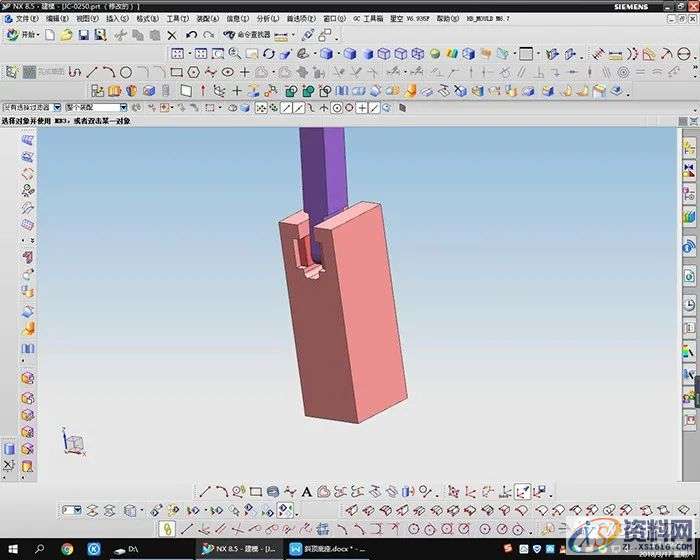Open the 文件(F) menu

[27, 18]
